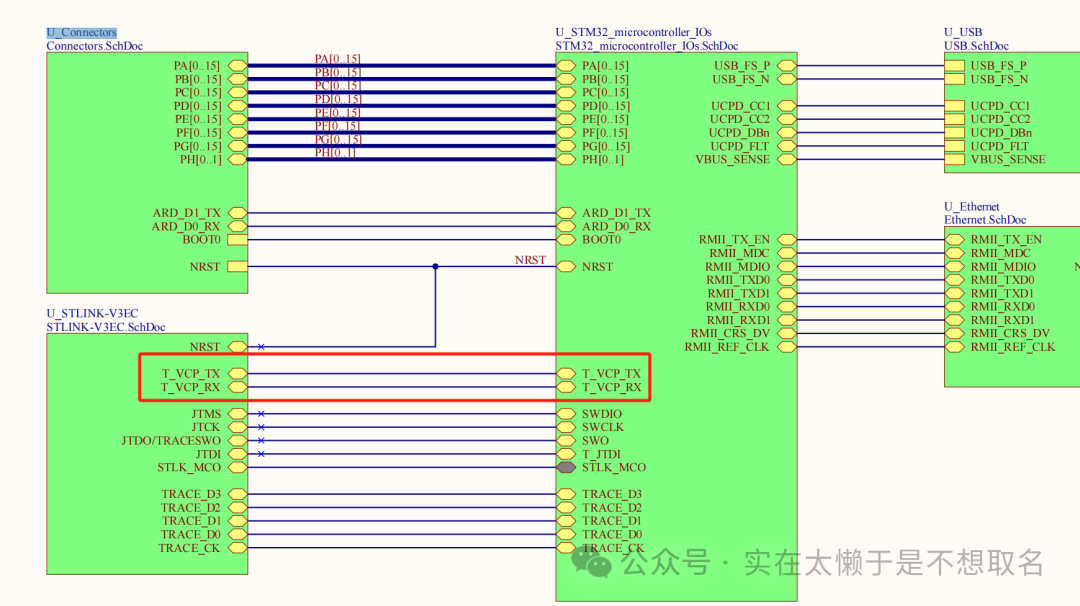Screen dimensions: 1080x606
Task: Open the Ethernet.SchDoc sheet file name
Action: 984,220
